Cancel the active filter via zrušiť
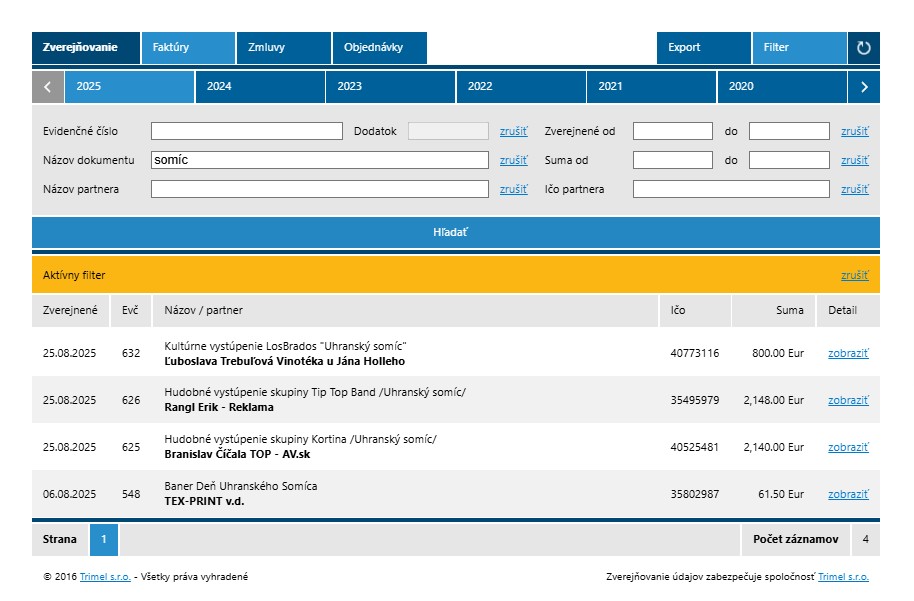The image size is (914, 601). [x=854, y=275]
